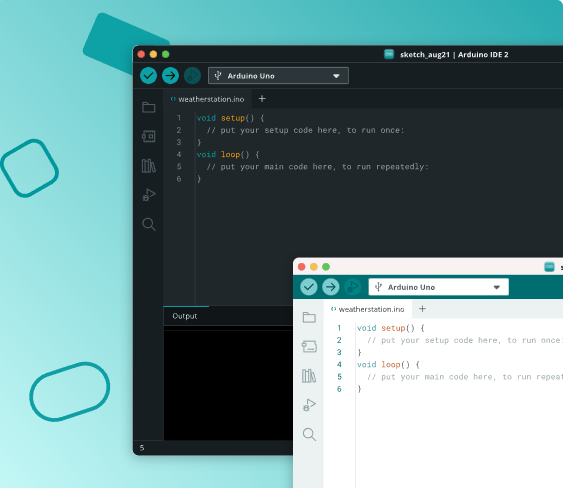Switch to Output panel tab
Image resolution: width=566 pixels, height=488 pixels.
[185, 316]
